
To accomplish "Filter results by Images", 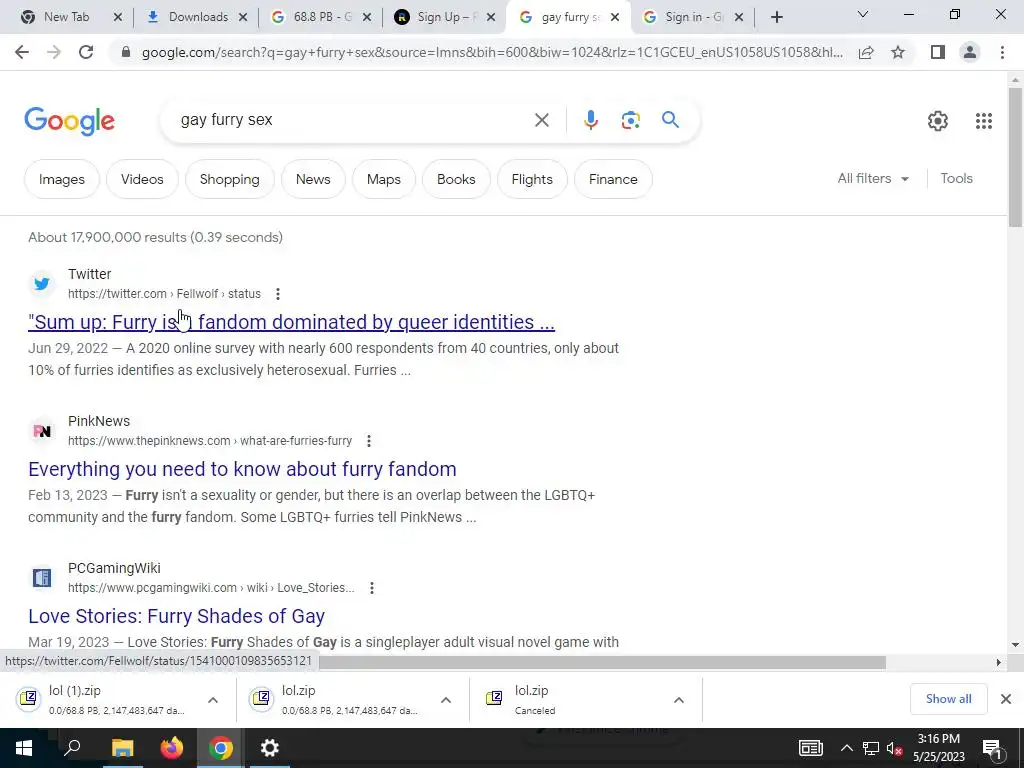I will click(x=61, y=179).
